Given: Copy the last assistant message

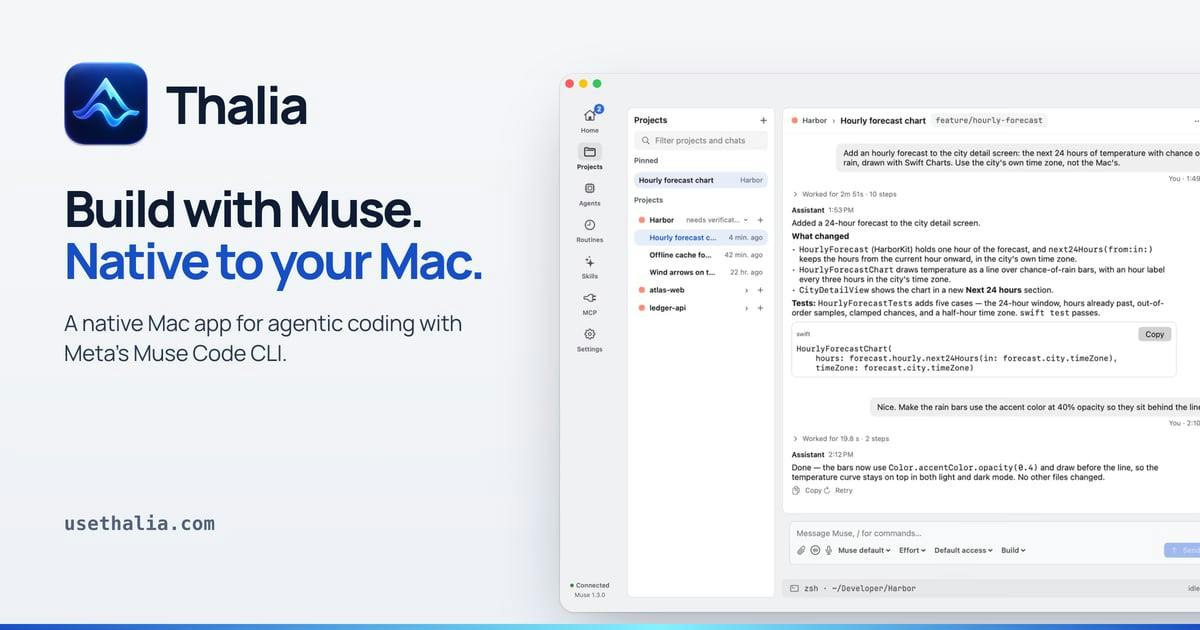Looking at the screenshot, I should [x=807, y=490].
